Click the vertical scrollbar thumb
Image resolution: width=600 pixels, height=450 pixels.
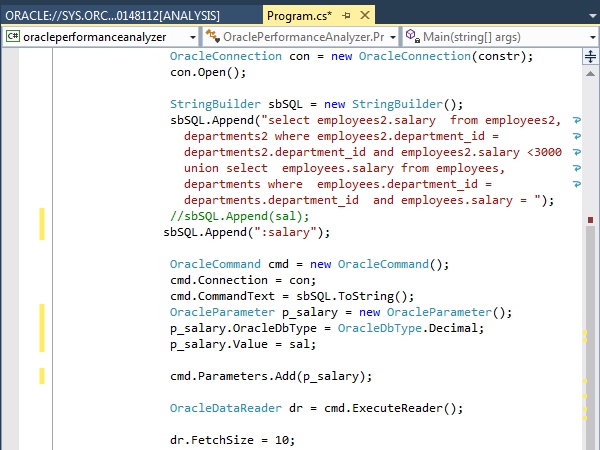[590, 337]
